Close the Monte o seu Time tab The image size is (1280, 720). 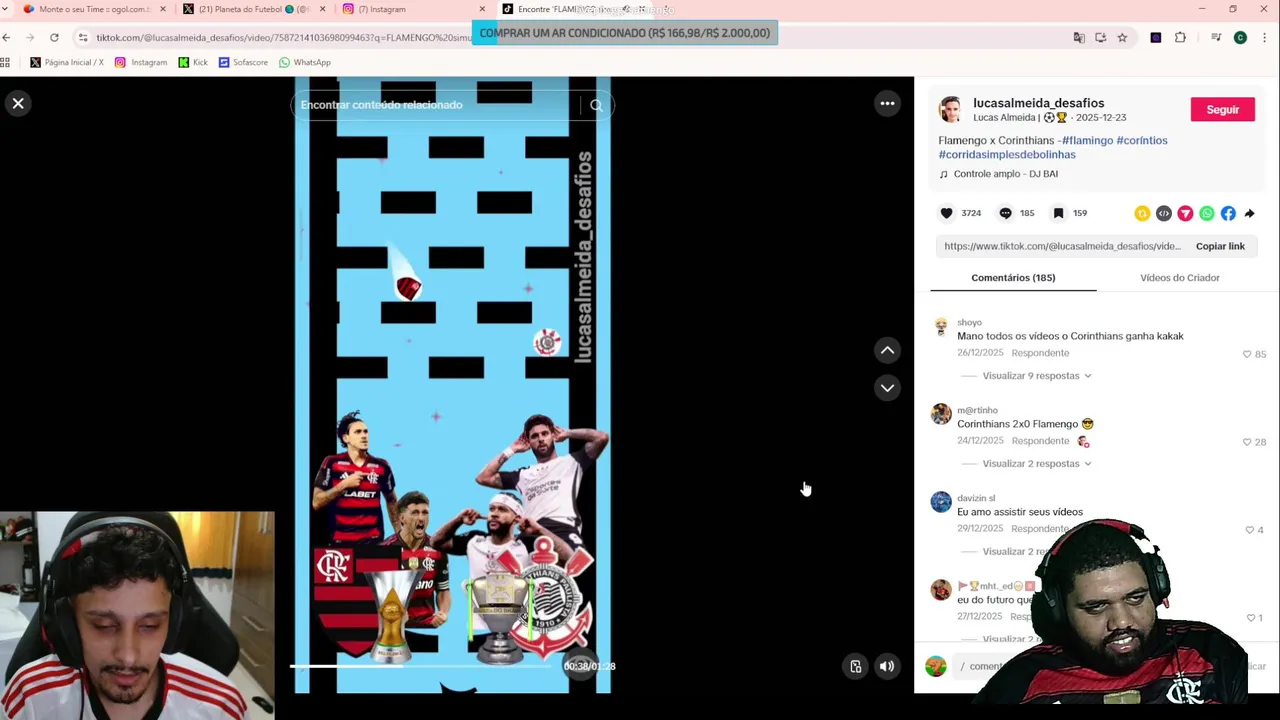(163, 9)
